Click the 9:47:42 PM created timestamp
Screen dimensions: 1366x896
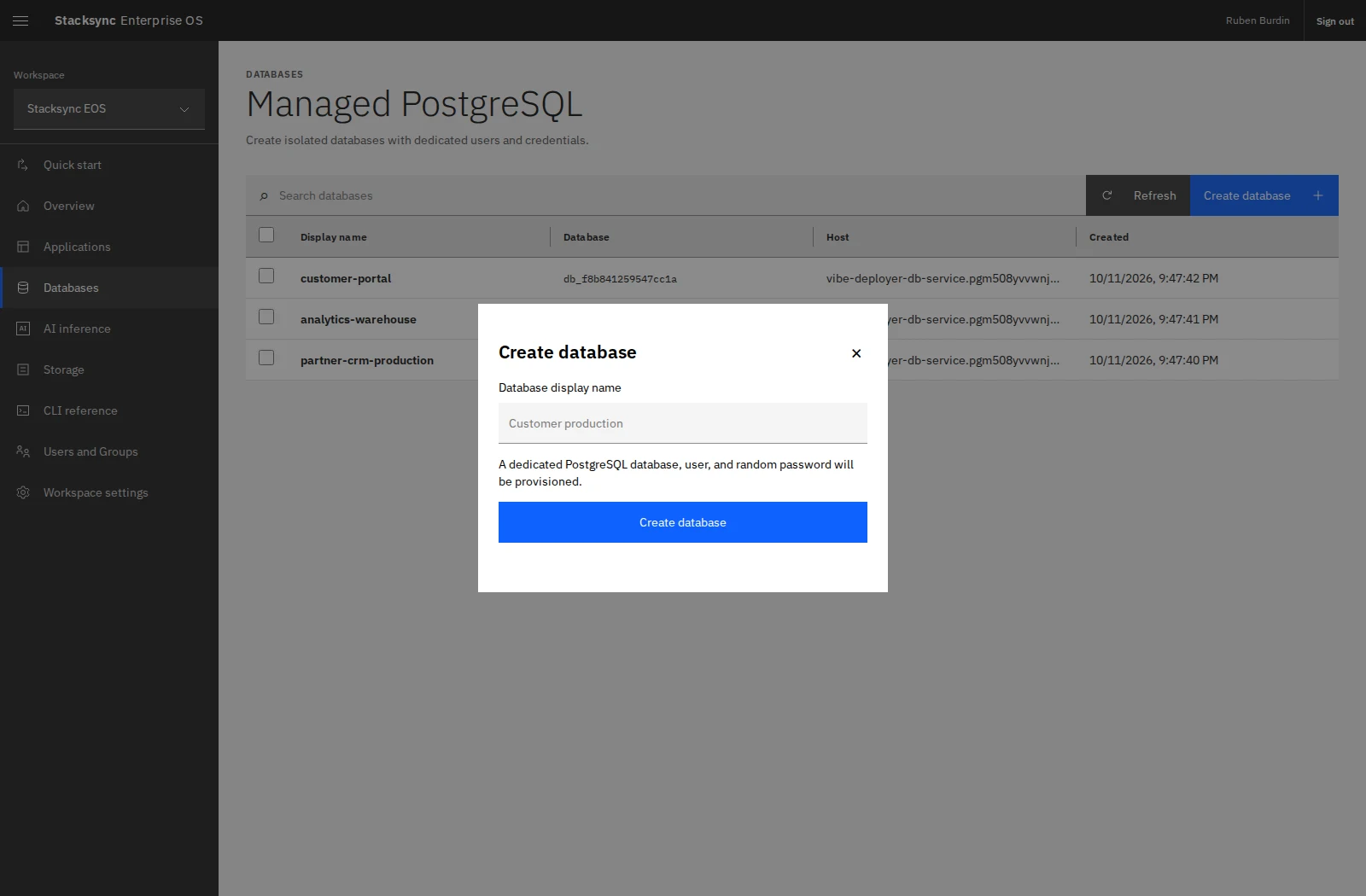[x=1153, y=278]
